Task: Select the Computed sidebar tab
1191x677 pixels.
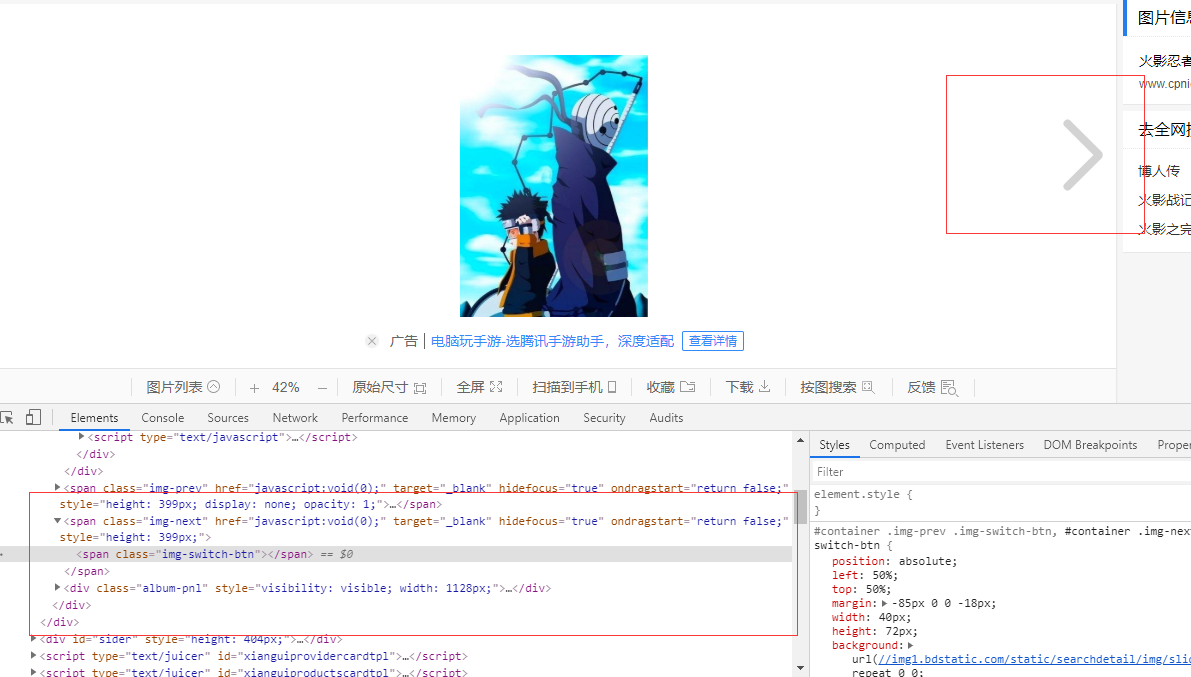Action: coord(897,445)
